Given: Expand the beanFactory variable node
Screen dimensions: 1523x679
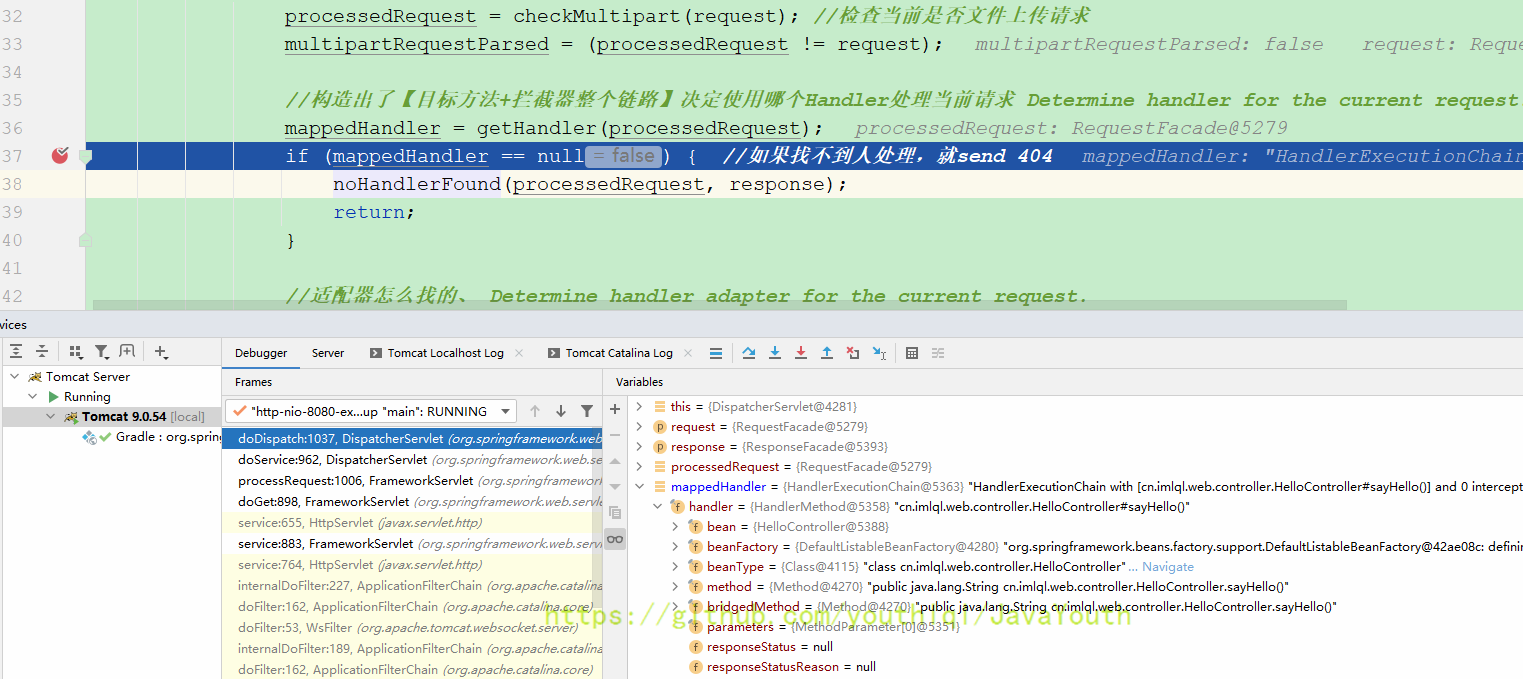Looking at the screenshot, I should pyautogui.click(x=676, y=547).
